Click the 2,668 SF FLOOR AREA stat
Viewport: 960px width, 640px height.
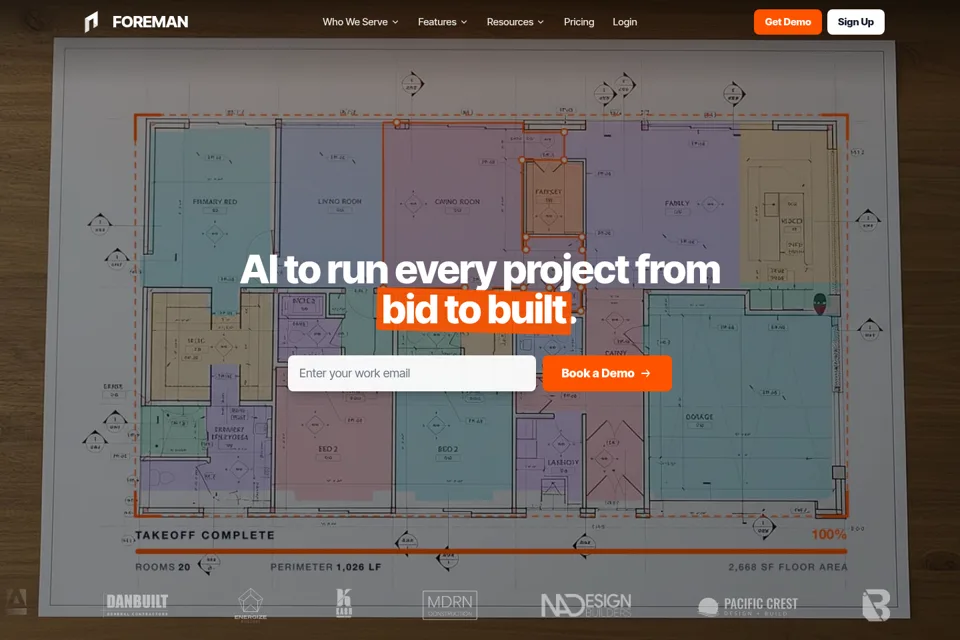(787, 567)
